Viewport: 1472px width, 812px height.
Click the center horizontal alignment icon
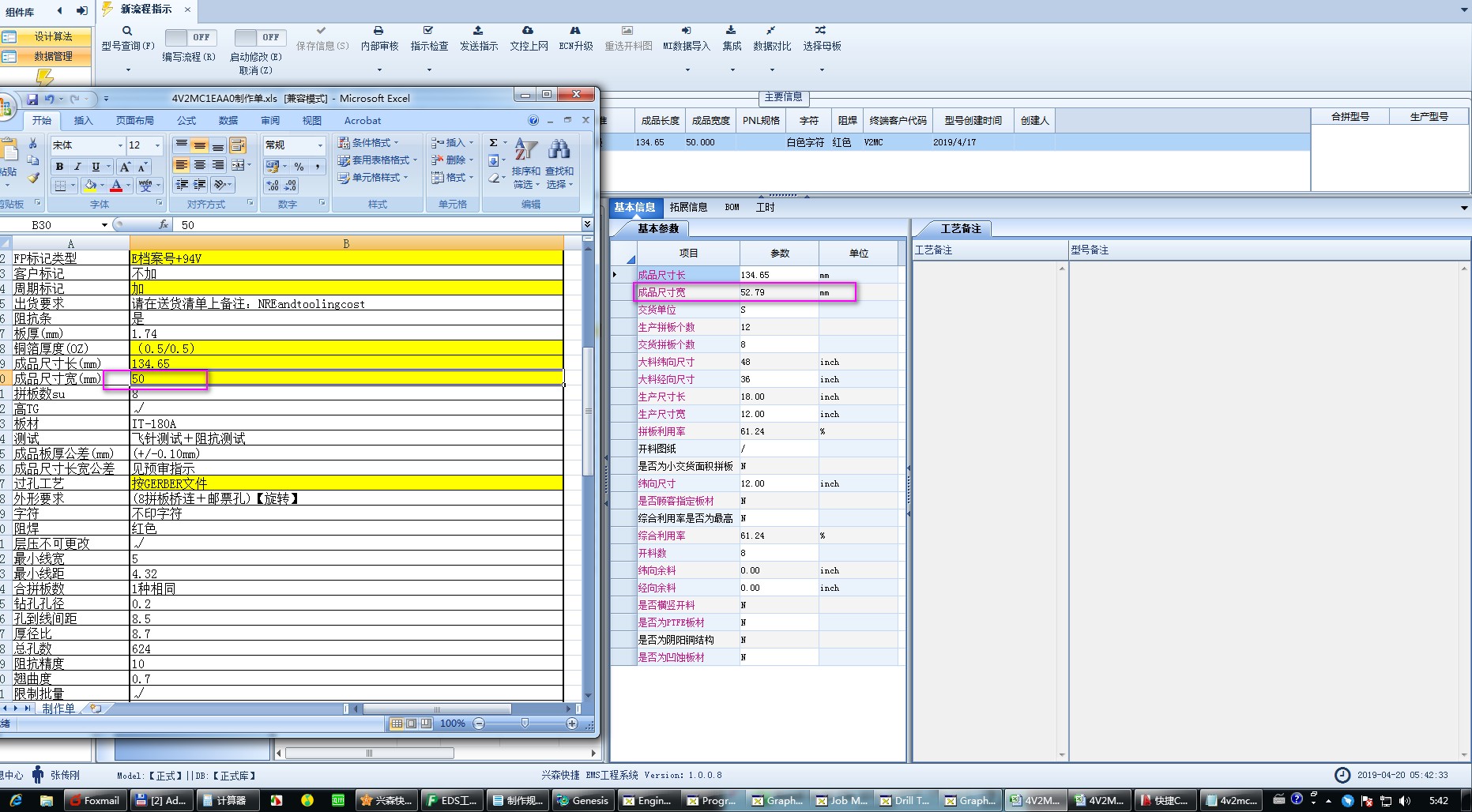point(200,164)
